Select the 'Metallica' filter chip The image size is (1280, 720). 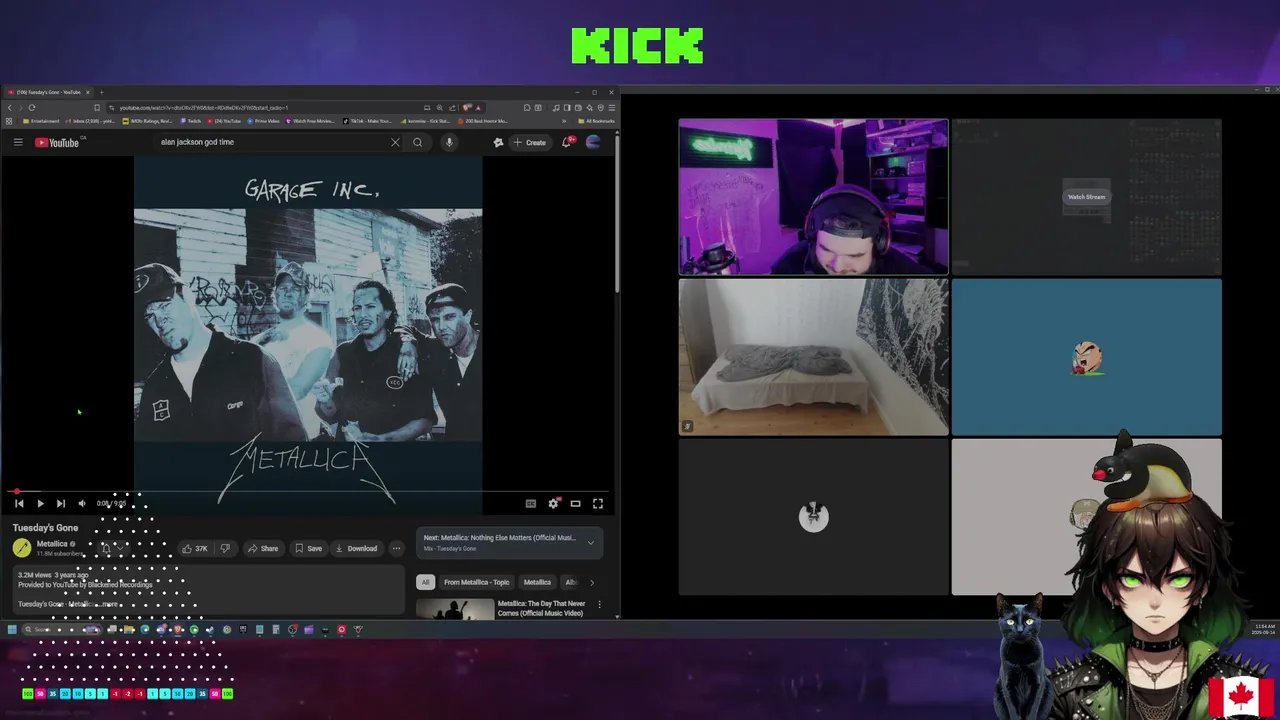(537, 582)
